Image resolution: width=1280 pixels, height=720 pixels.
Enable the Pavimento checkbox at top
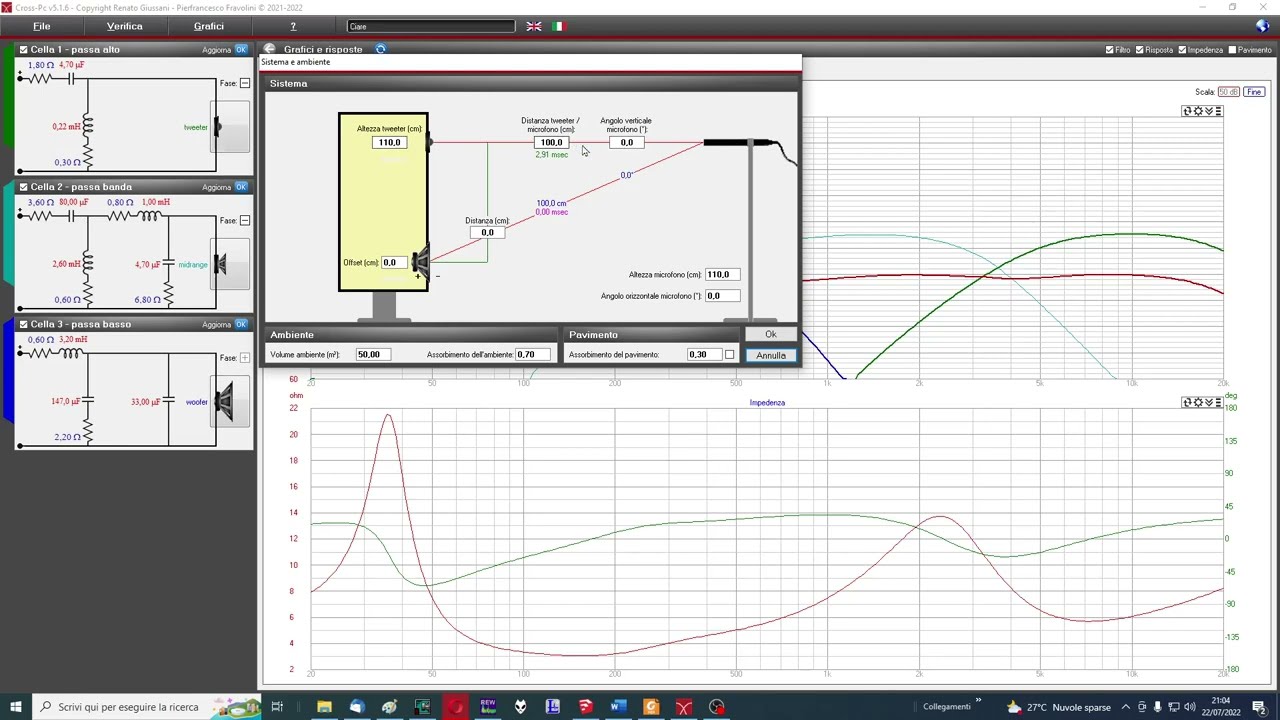point(1233,50)
